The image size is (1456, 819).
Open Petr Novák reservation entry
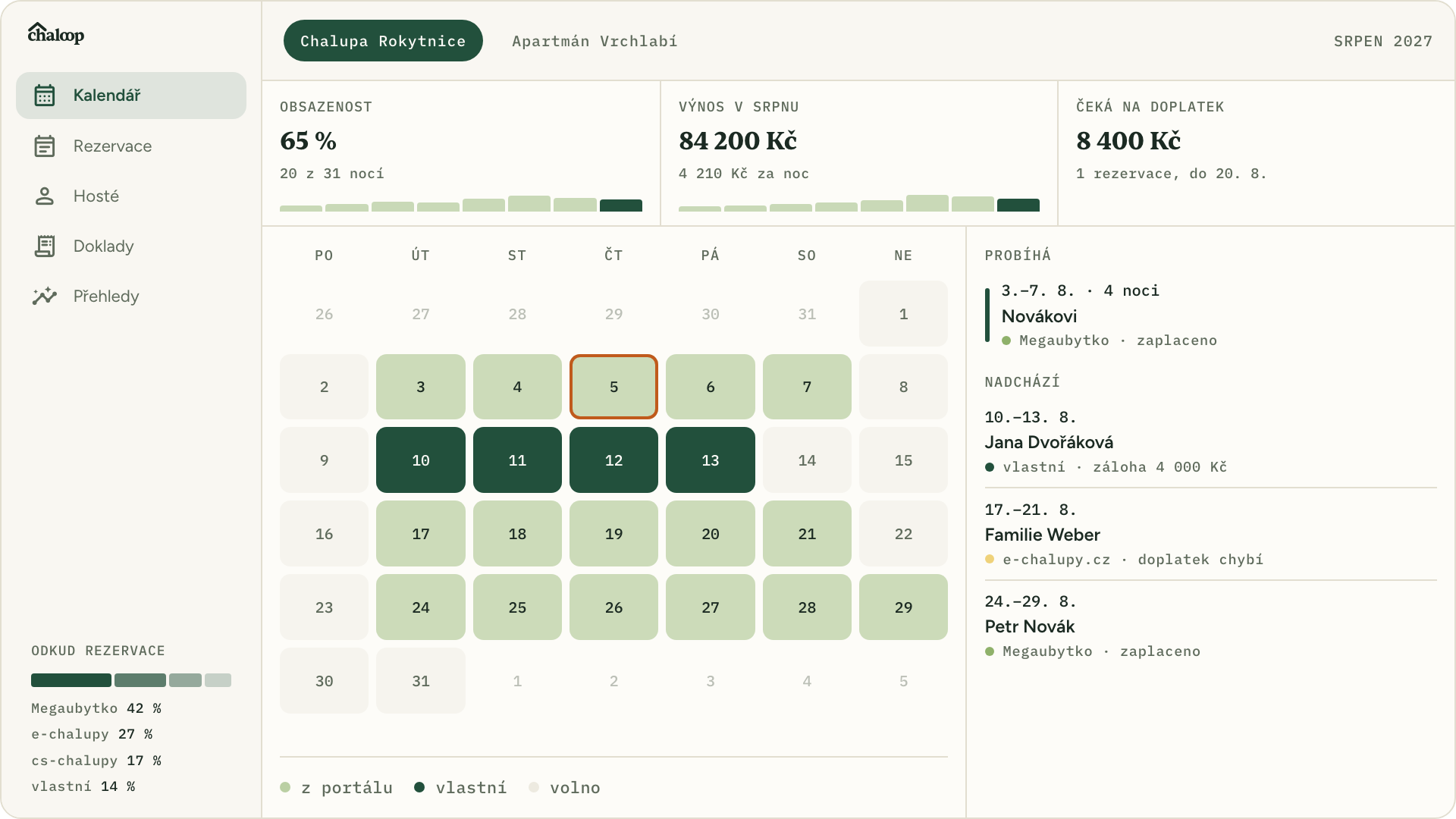1210,626
